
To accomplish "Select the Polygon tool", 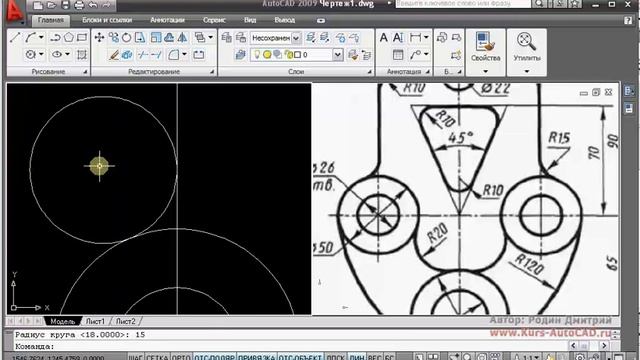I will coord(69,38).
